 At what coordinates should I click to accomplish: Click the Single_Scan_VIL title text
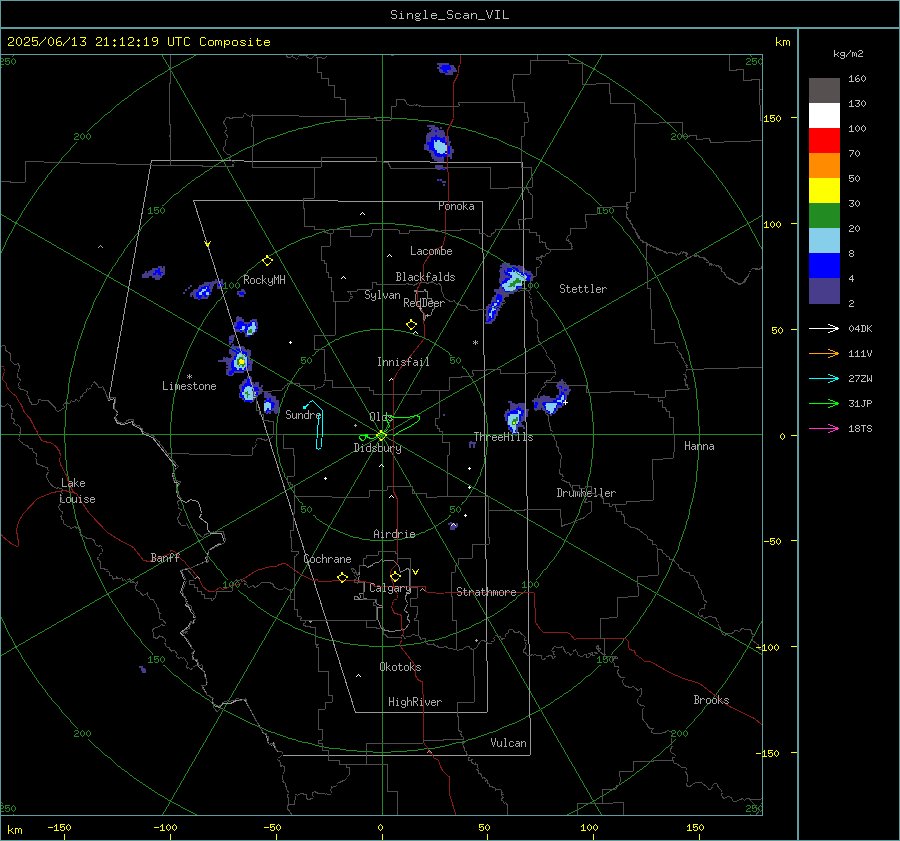click(x=449, y=15)
